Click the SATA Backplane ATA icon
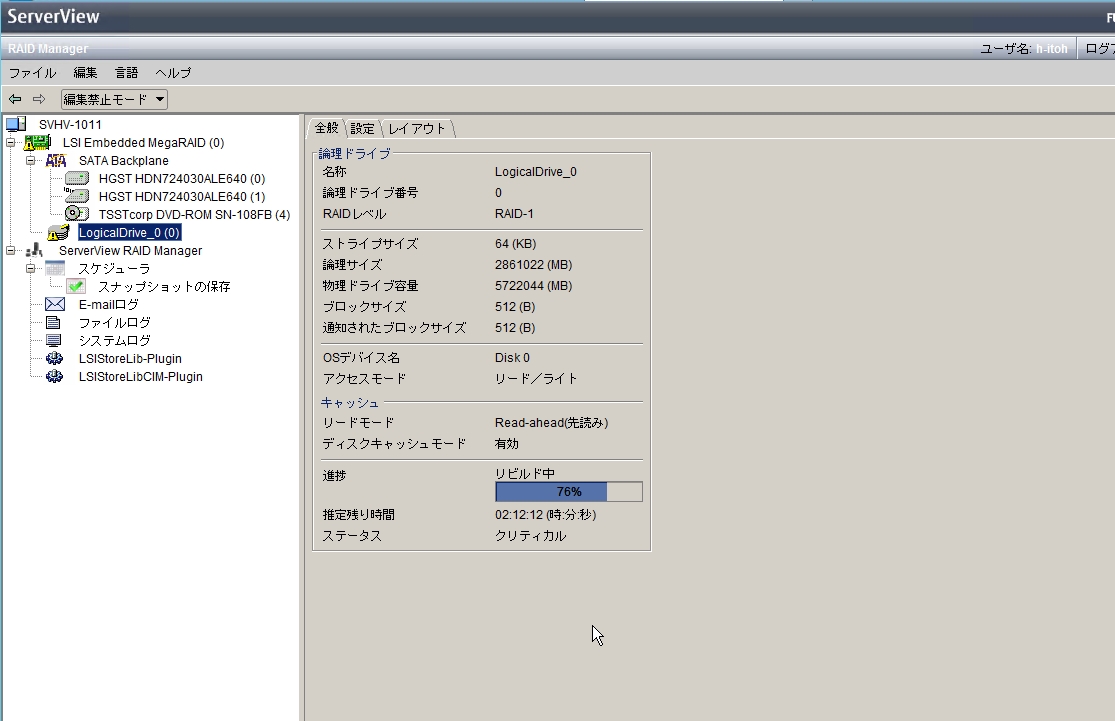The image size is (1115, 721). click(56, 161)
